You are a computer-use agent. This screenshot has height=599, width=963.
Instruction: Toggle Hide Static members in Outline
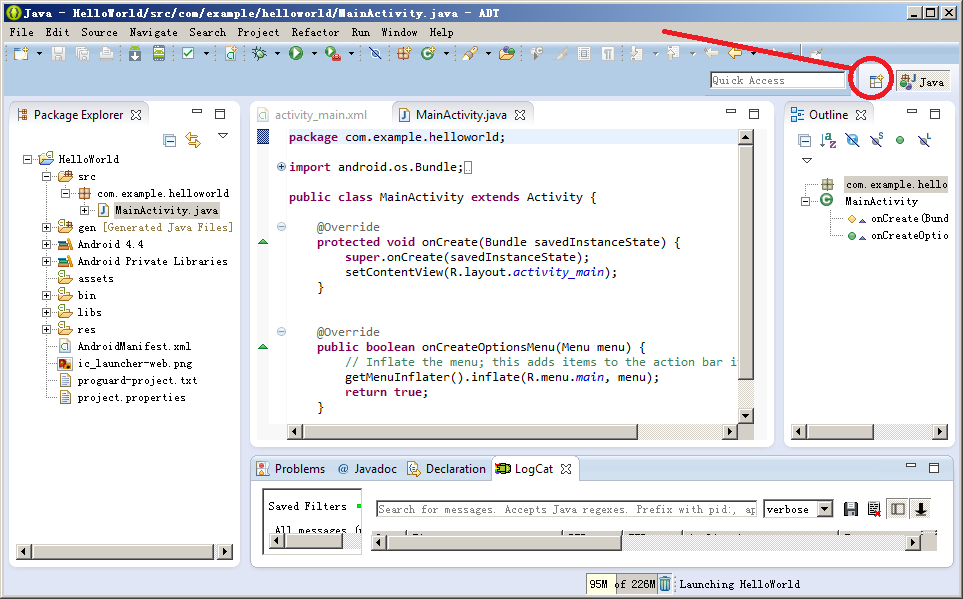[x=876, y=141]
